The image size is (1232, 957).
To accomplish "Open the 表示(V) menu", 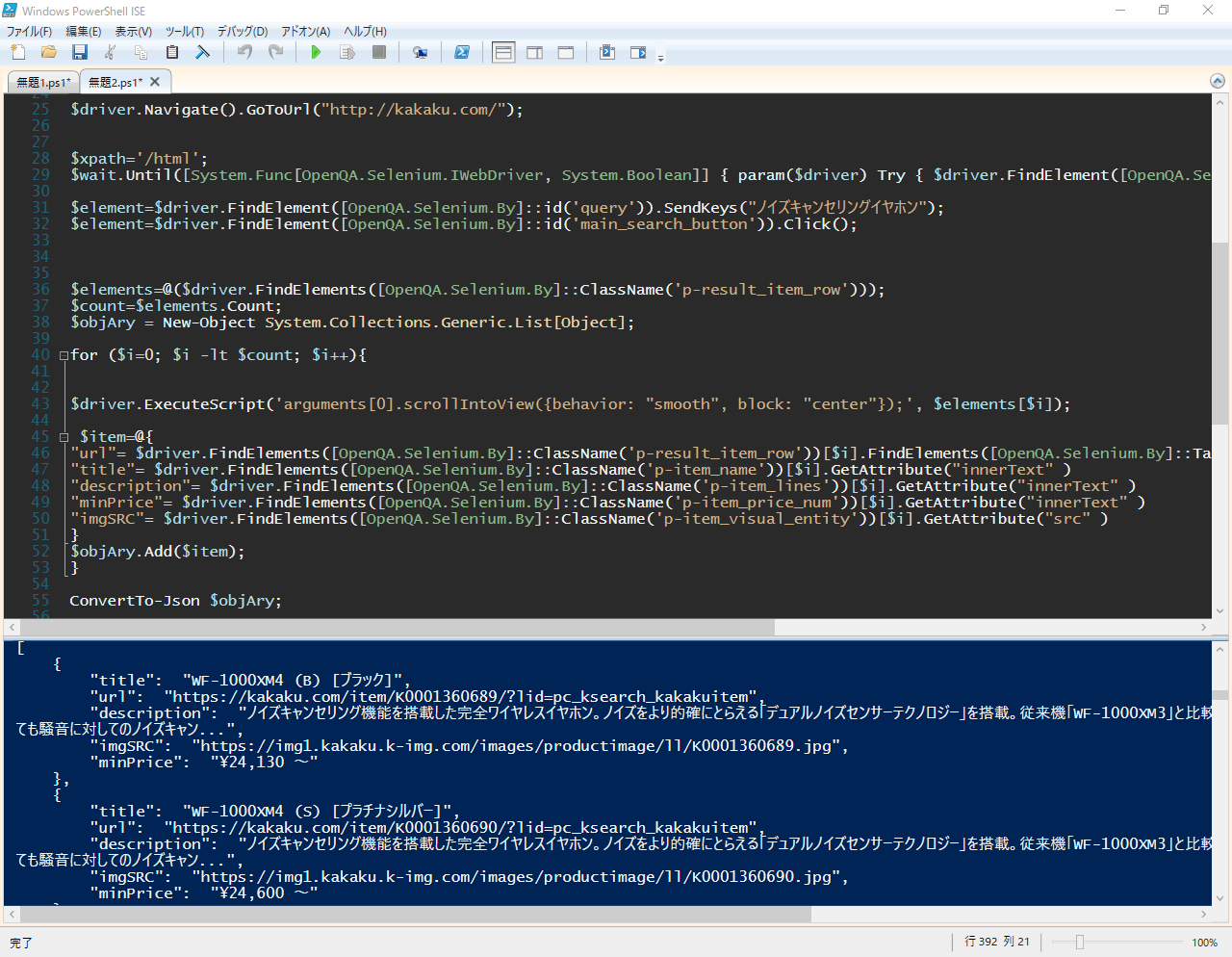I will (134, 32).
